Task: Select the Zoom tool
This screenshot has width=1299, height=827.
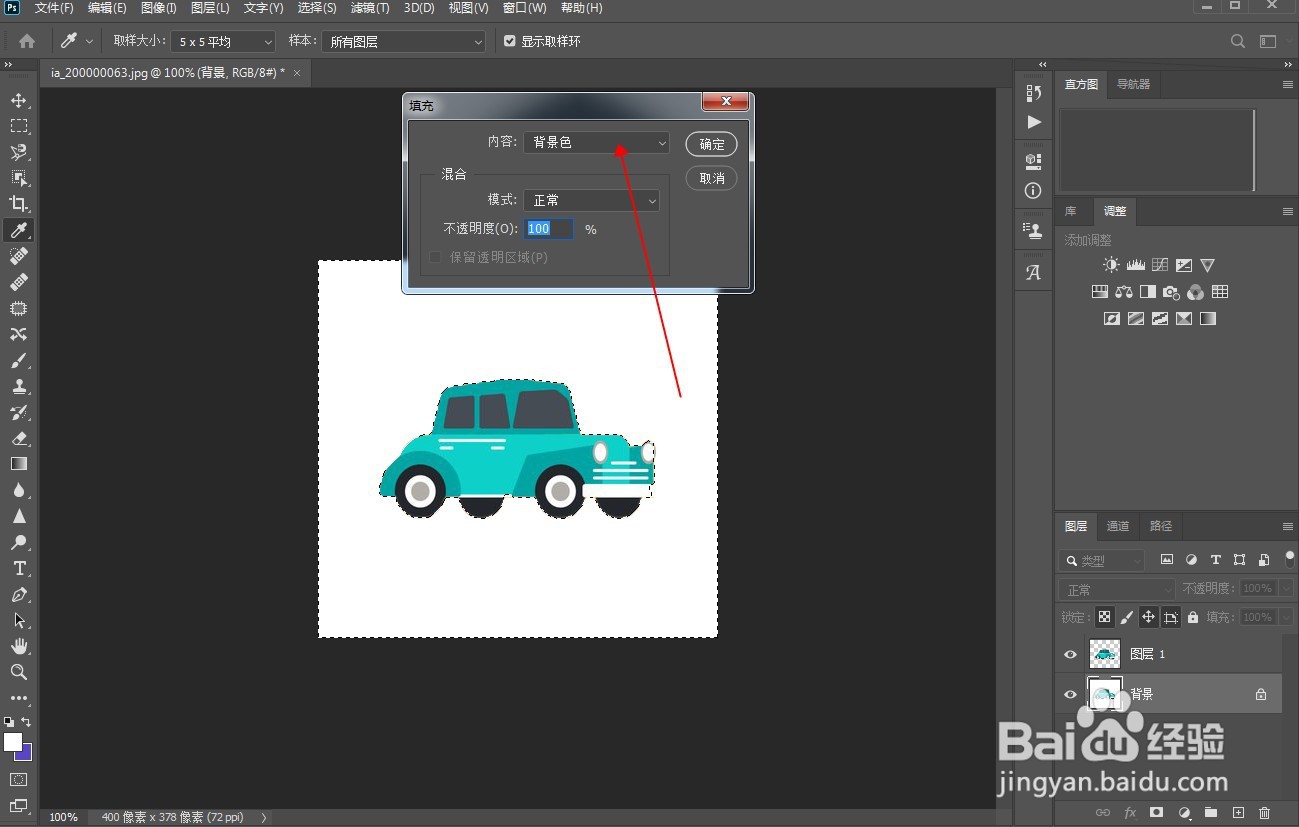Action: click(x=18, y=672)
